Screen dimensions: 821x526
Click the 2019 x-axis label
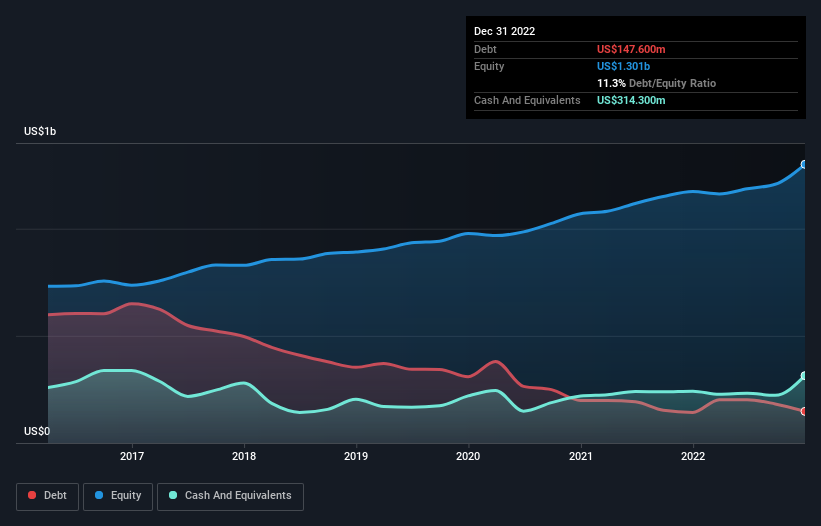(356, 456)
